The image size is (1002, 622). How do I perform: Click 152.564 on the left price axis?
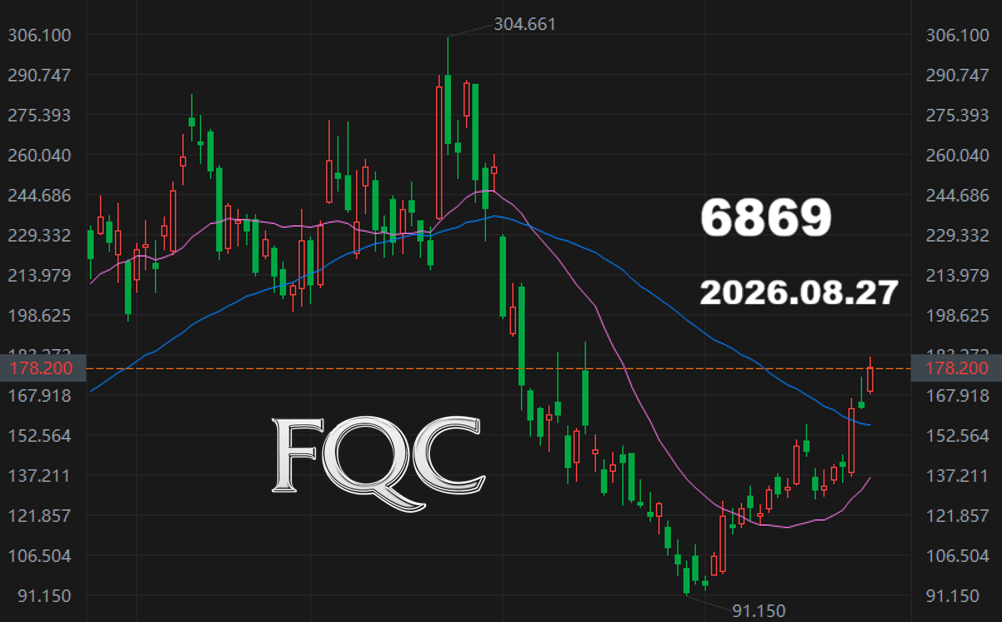39,436
